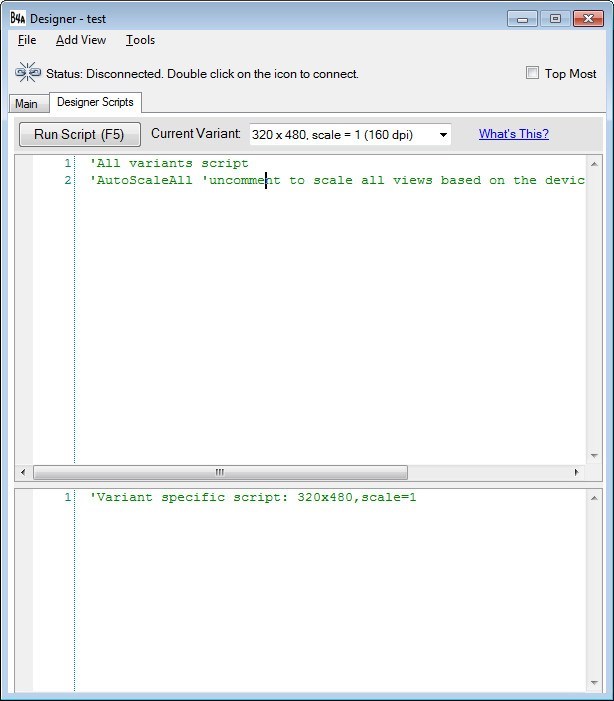This screenshot has width=614, height=701.
Task: Click the horizontal scrollbar thumb in upper script
Action: coord(220,472)
